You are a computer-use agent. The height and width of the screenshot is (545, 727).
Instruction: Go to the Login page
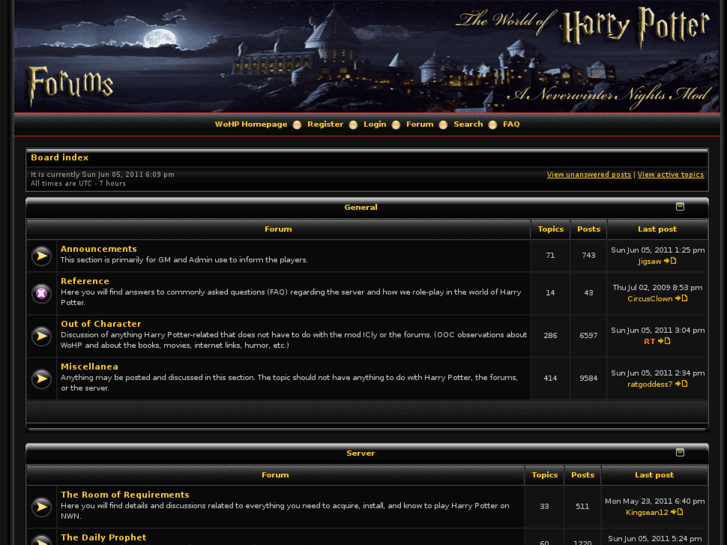coord(375,124)
